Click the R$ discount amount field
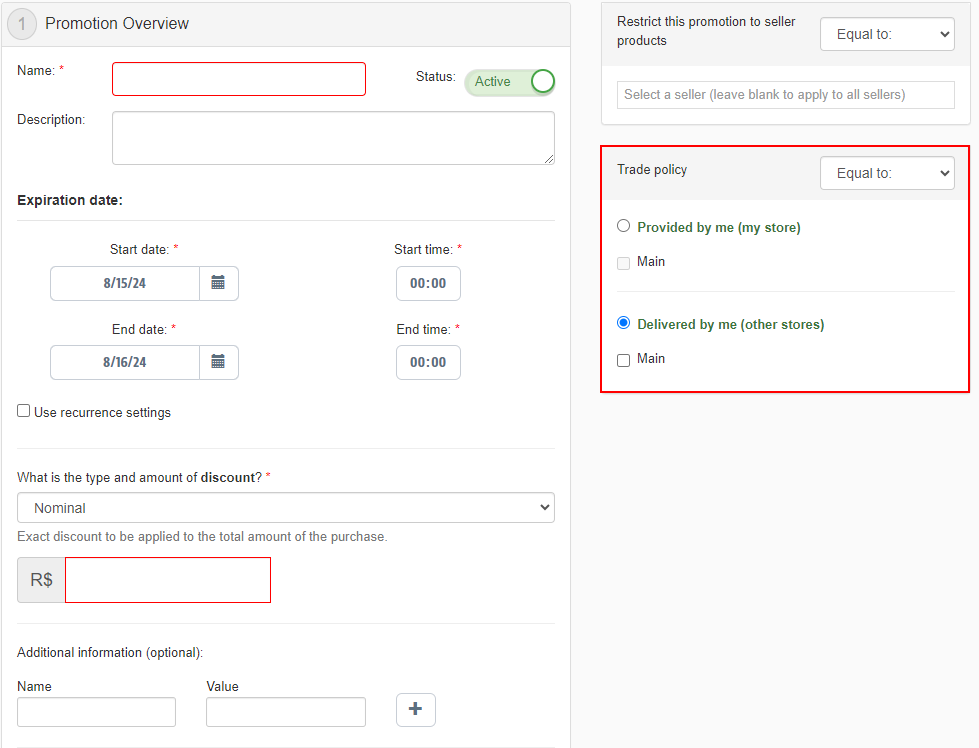This screenshot has width=979, height=748. tap(168, 580)
